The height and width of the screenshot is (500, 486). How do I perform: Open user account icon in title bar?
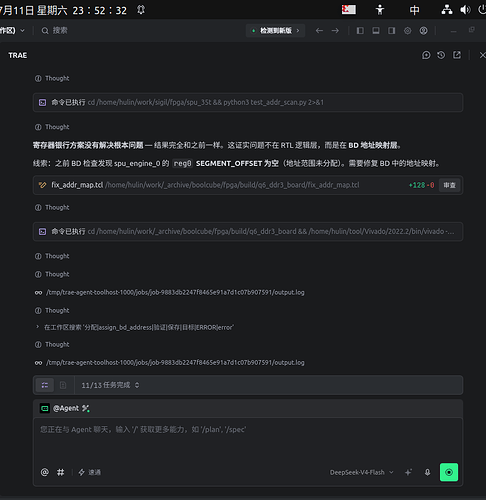pos(423,31)
